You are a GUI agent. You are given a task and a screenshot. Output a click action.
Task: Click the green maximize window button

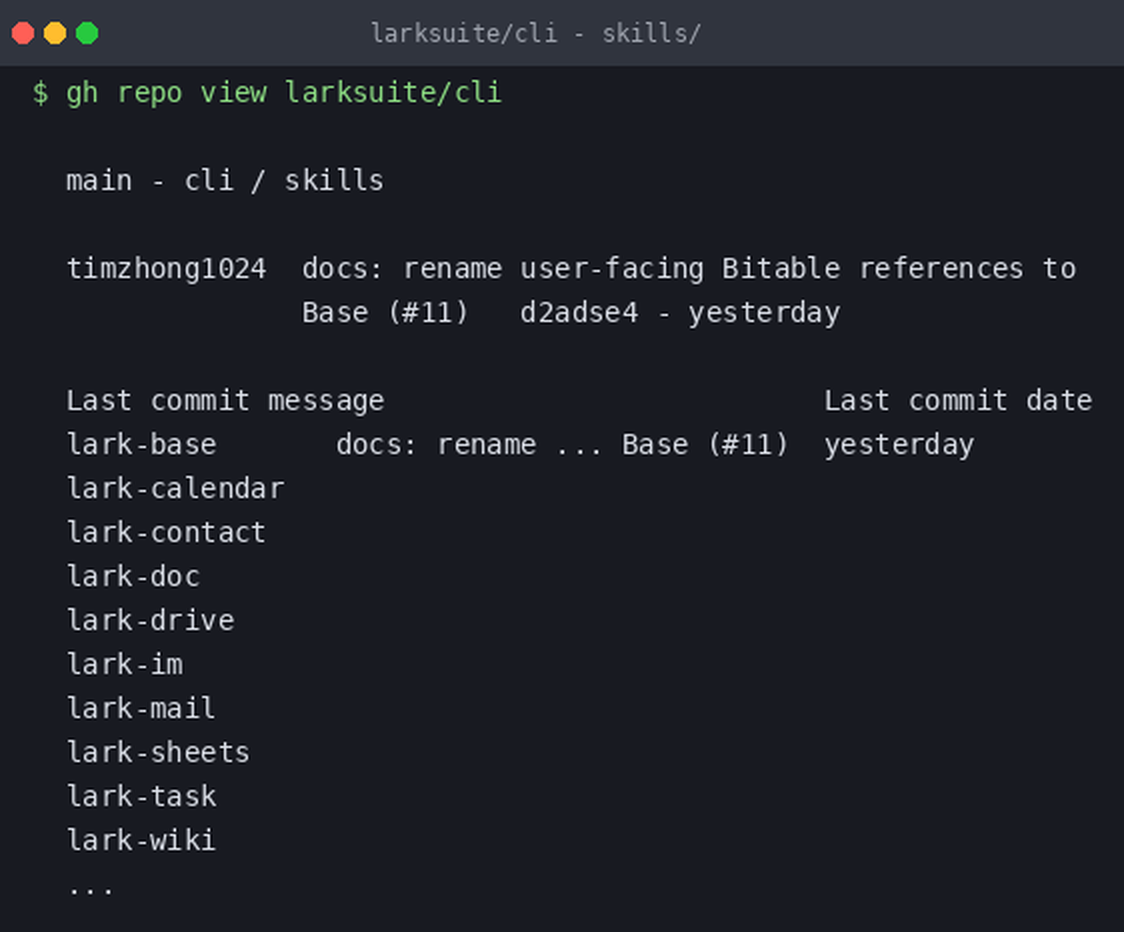pyautogui.click(x=87, y=33)
